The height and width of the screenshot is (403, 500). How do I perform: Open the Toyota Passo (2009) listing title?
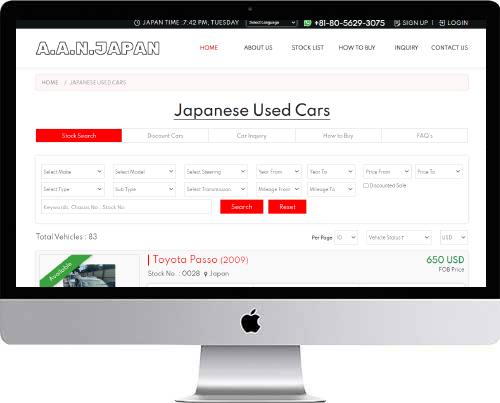click(x=201, y=259)
